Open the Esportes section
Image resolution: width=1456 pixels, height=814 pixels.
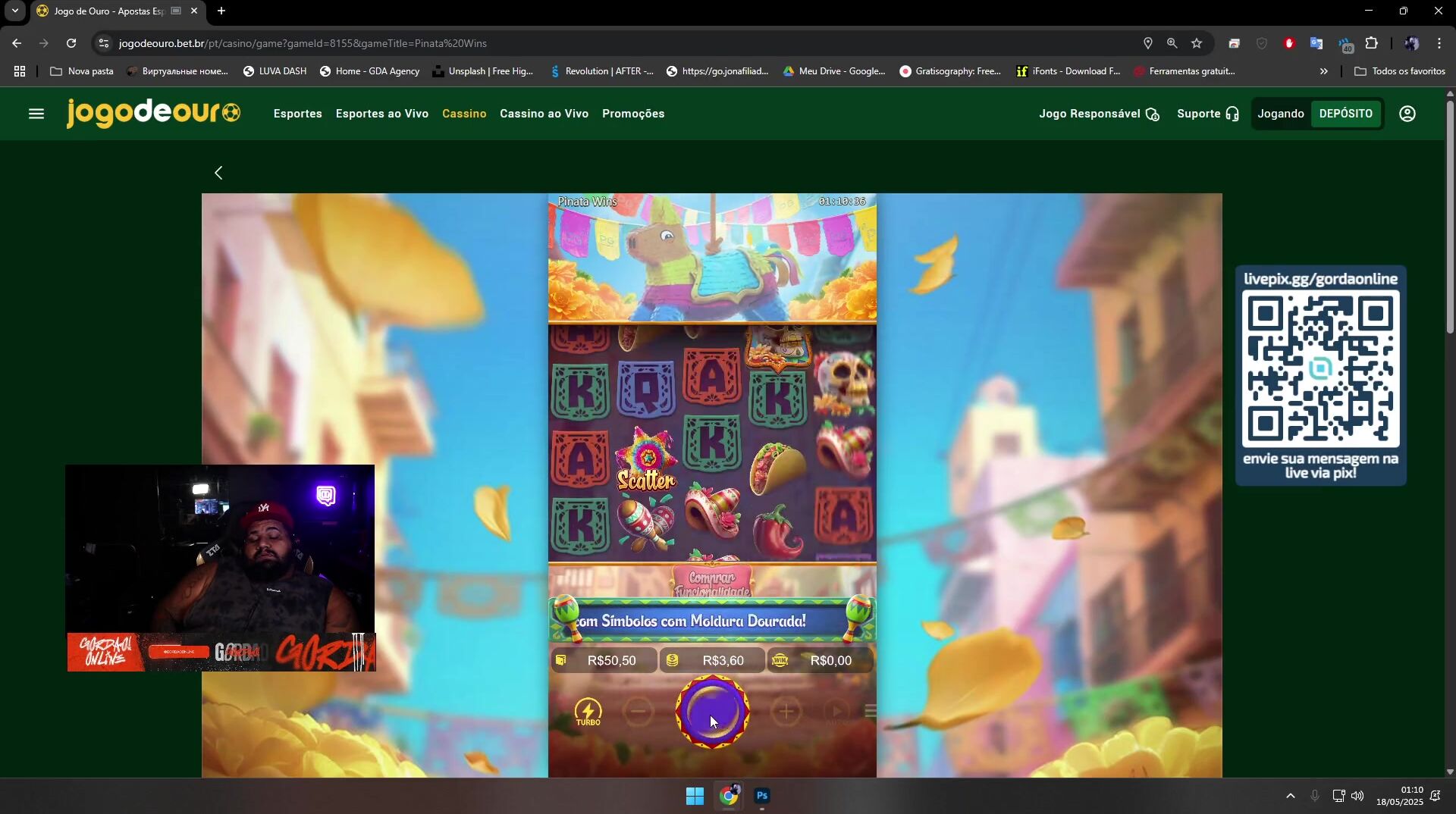297,114
